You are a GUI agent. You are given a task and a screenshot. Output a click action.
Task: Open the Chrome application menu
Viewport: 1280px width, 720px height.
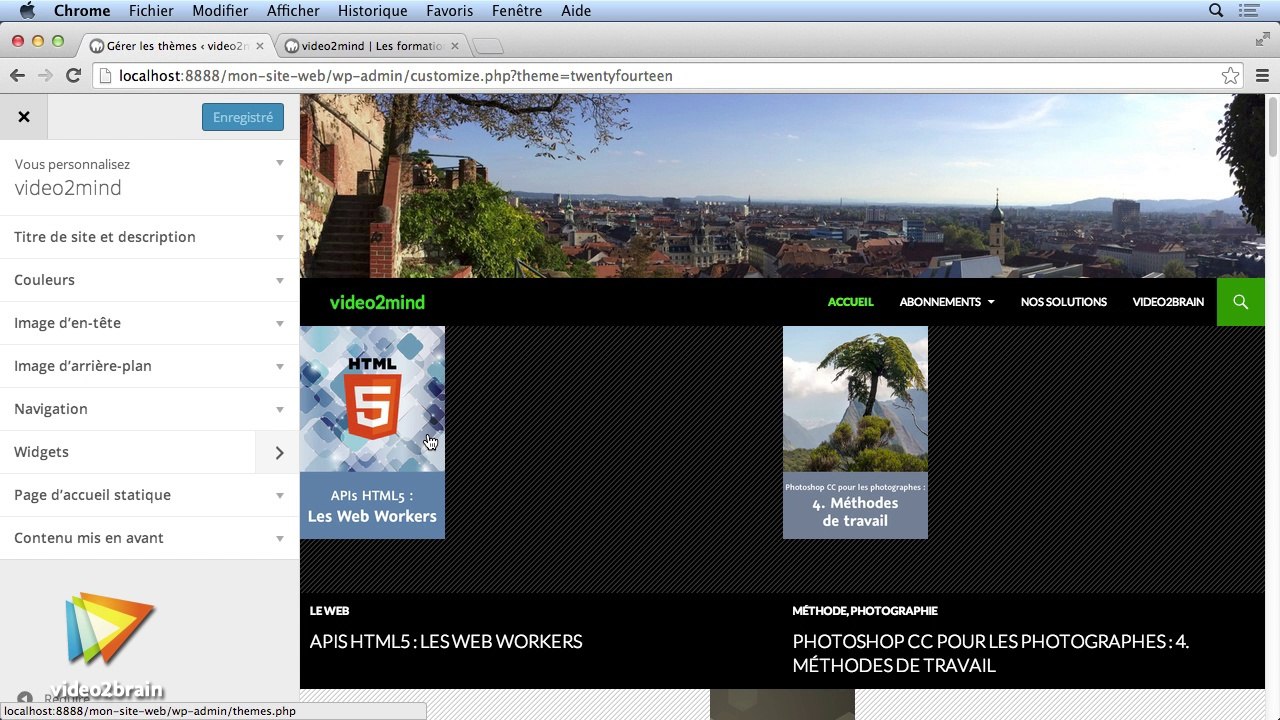tap(82, 11)
